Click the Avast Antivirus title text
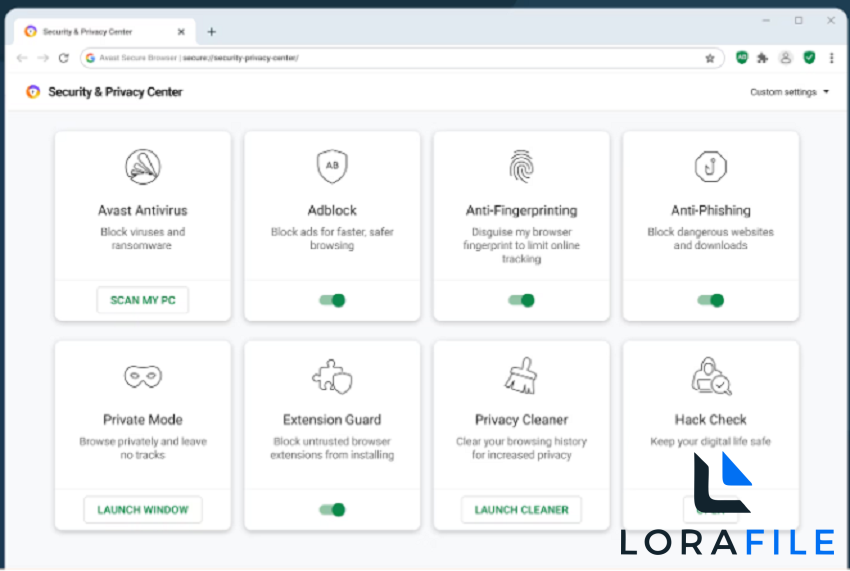This screenshot has height=571, width=850. coord(143,210)
